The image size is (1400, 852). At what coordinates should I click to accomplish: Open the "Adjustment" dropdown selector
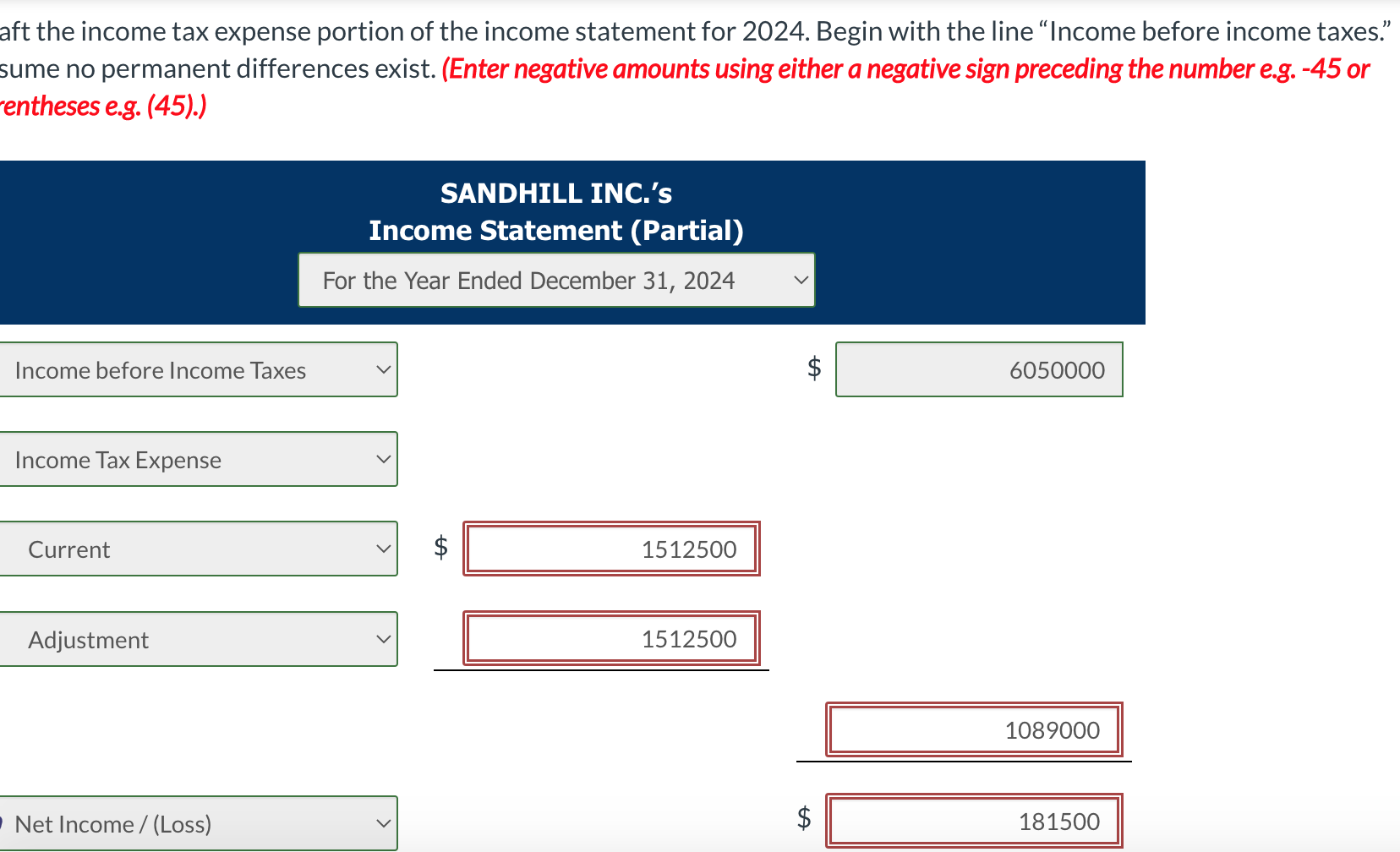click(x=199, y=639)
